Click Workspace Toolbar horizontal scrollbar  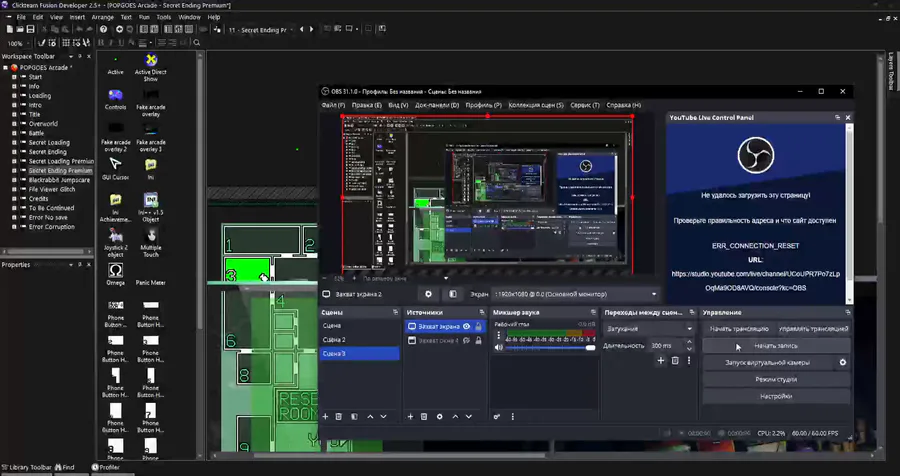(46, 251)
